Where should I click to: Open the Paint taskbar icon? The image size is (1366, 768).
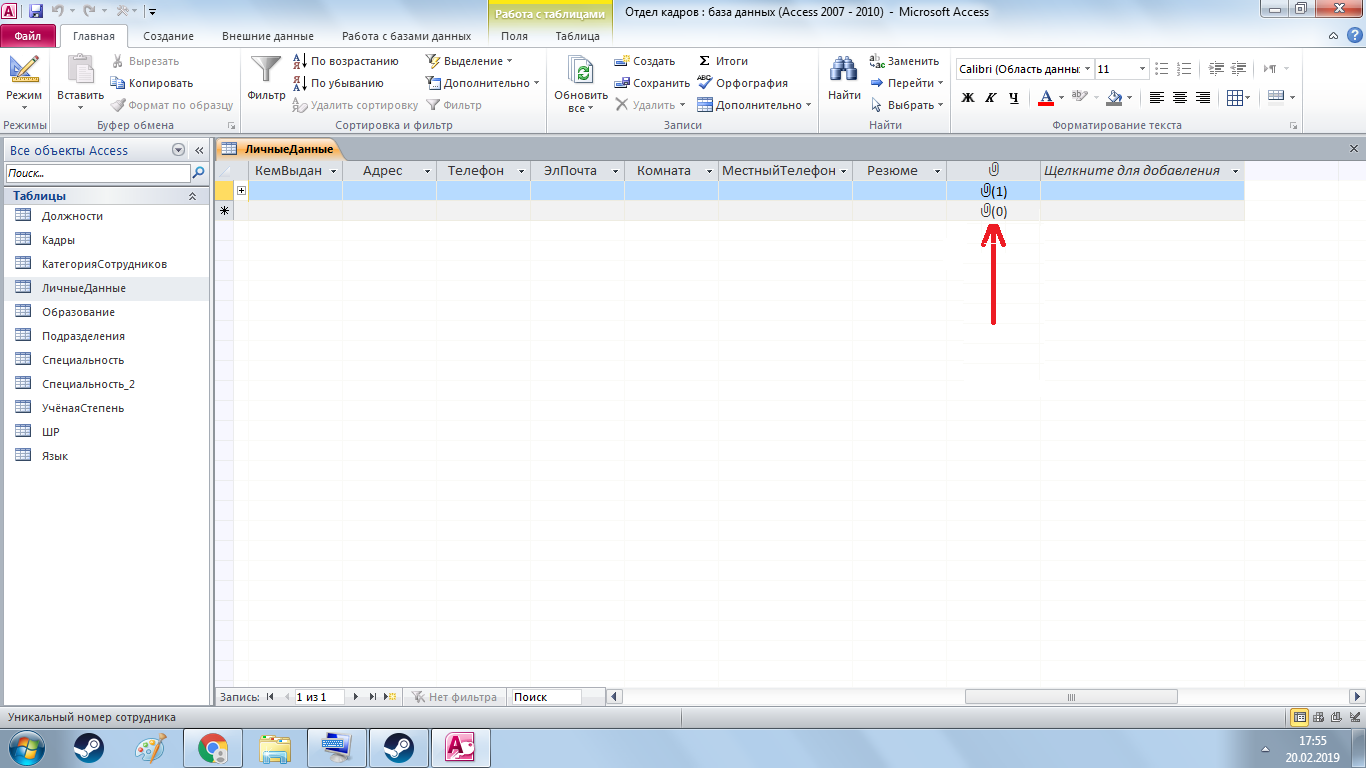[x=151, y=748]
